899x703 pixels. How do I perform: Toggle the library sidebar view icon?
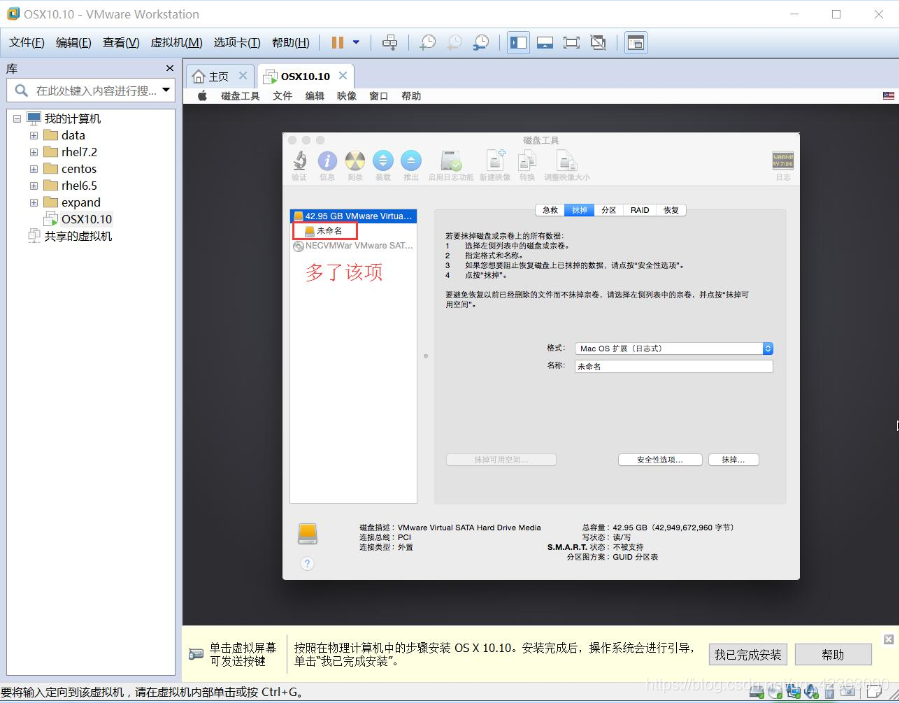pyautogui.click(x=518, y=42)
